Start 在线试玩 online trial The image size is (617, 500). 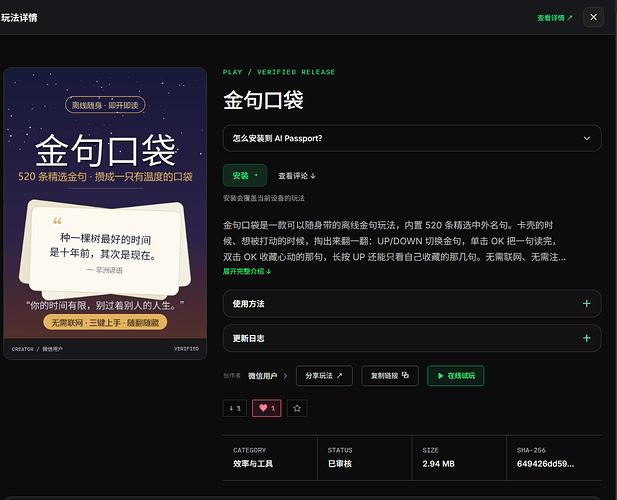click(x=456, y=376)
